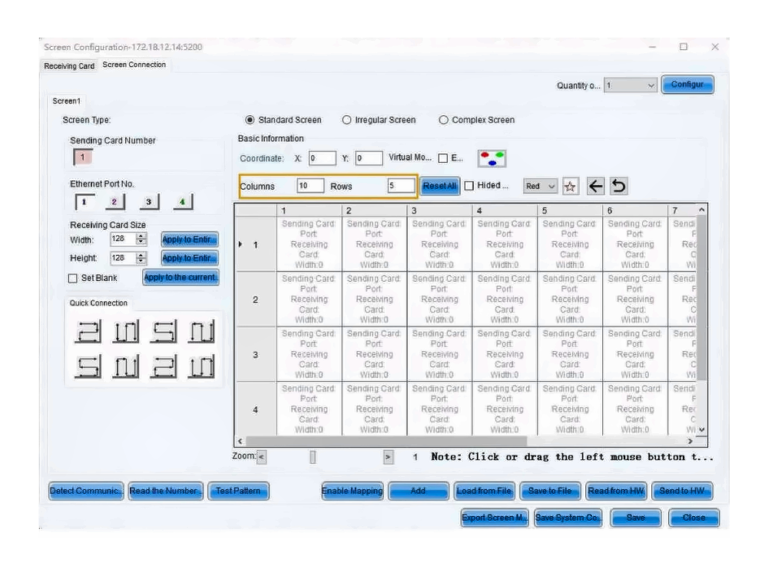This screenshot has height=576, width=768.
Task: Select Irregular Screen radio option
Action: point(347,120)
